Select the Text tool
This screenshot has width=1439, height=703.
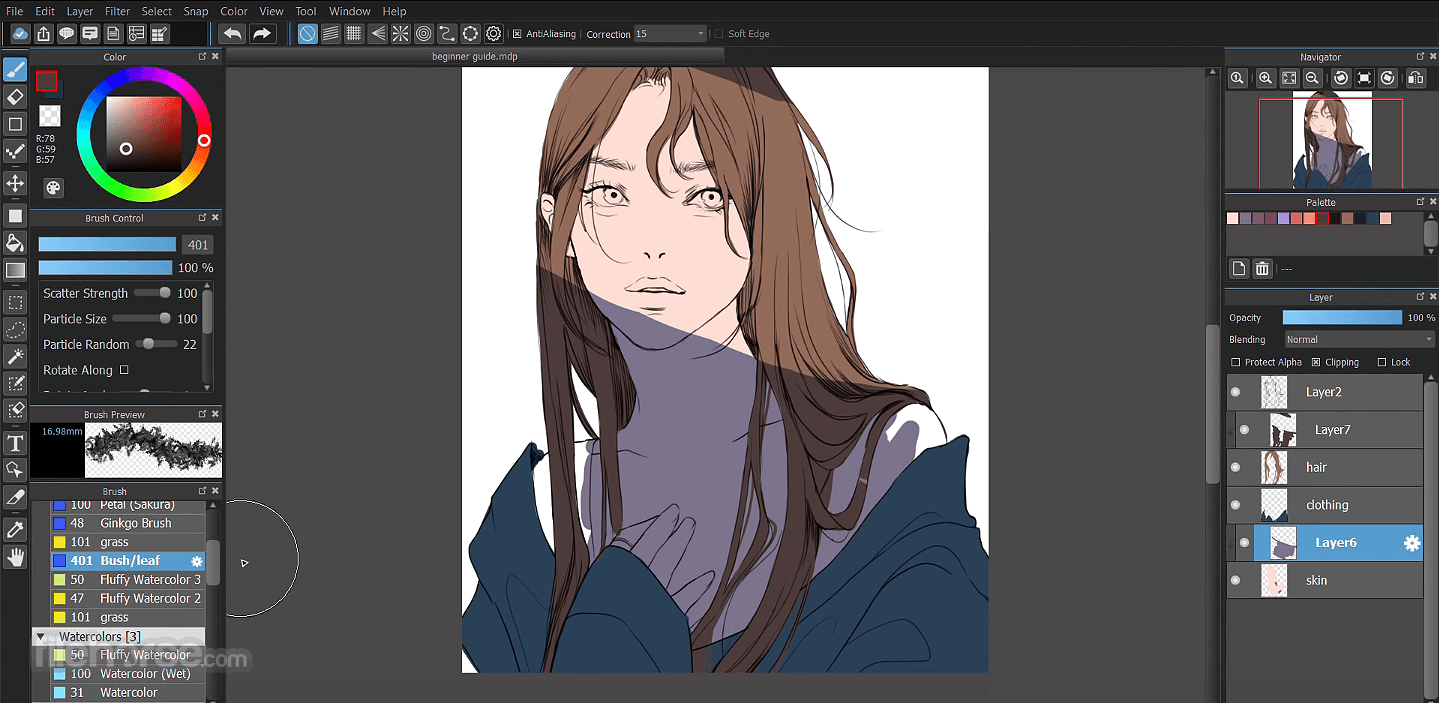tap(15, 443)
